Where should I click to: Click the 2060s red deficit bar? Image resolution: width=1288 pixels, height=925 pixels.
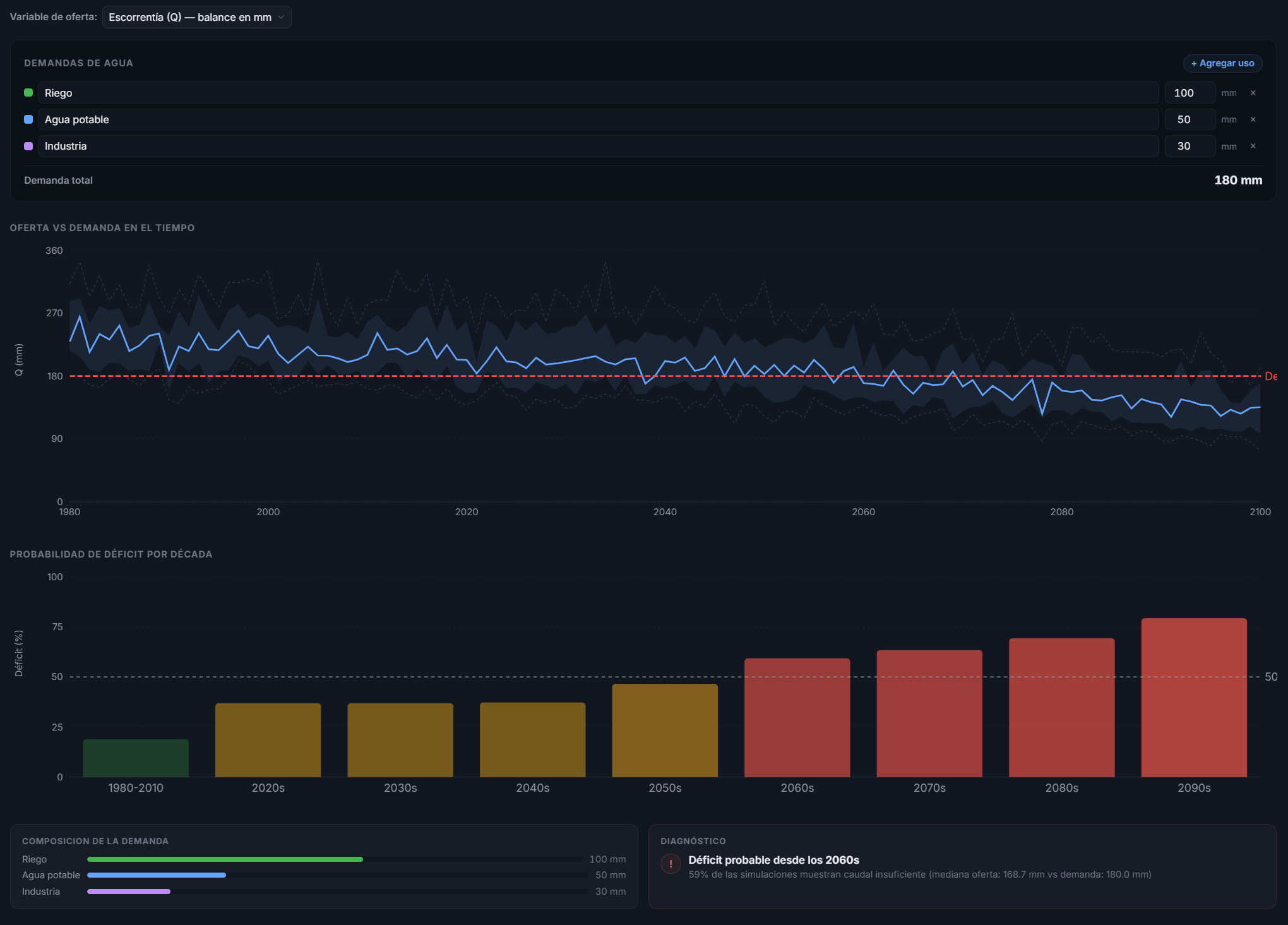tap(797, 718)
